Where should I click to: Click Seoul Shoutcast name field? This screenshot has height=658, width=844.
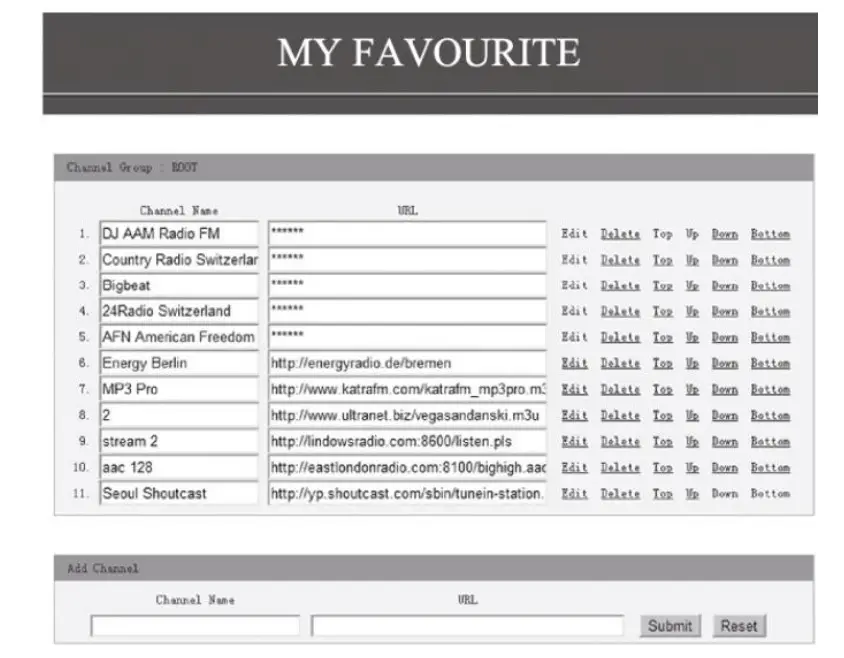click(x=179, y=493)
